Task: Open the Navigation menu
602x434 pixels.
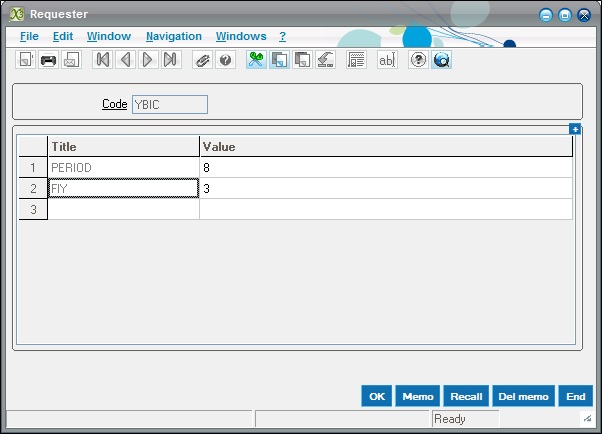Action: (174, 36)
